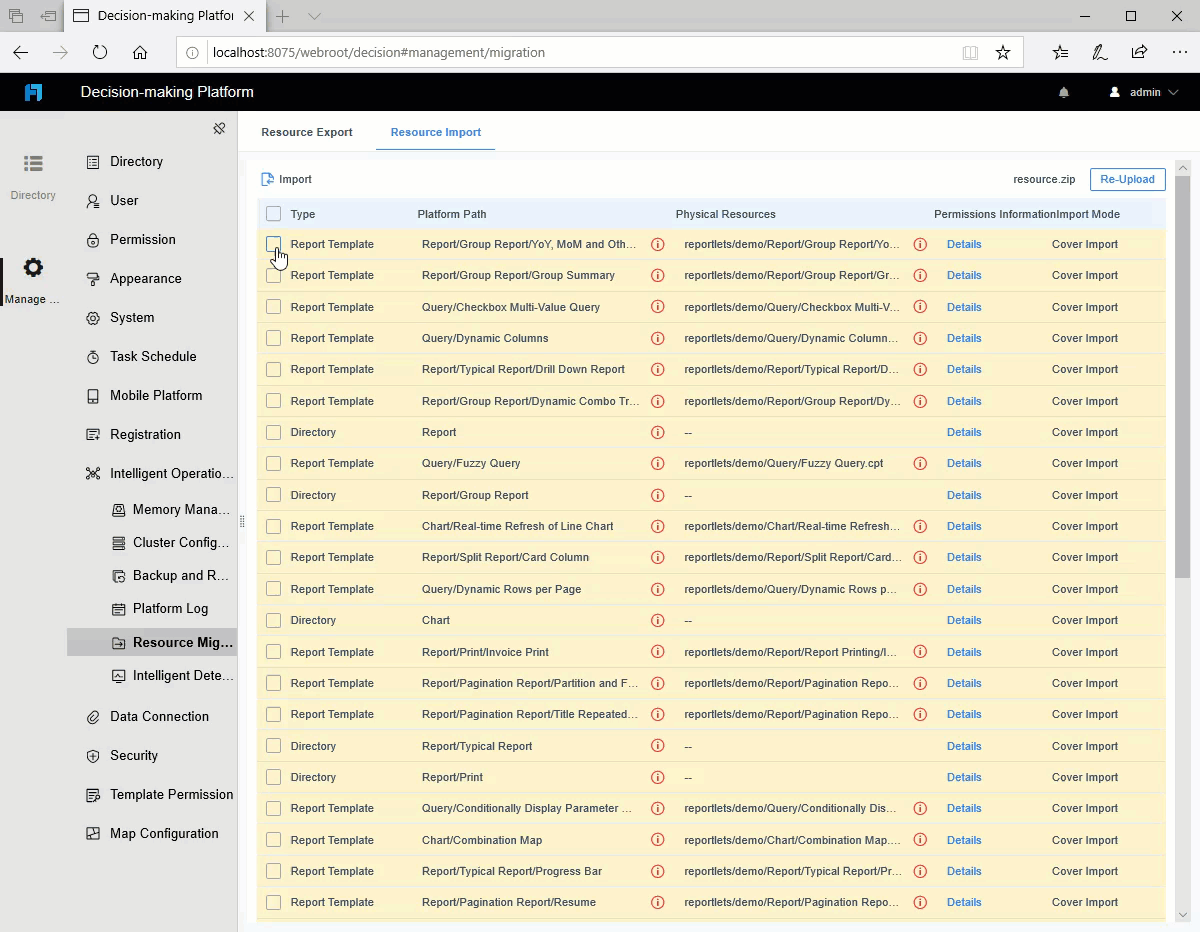Click the table vertical scrollbar thumb
1200x932 pixels.
pyautogui.click(x=1183, y=376)
